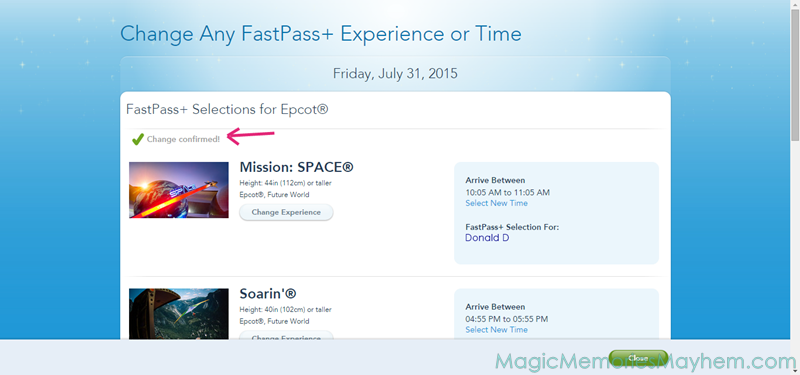The width and height of the screenshot is (800, 375).
Task: Click the Friday, July 31, 2015 date header
Action: [395, 74]
